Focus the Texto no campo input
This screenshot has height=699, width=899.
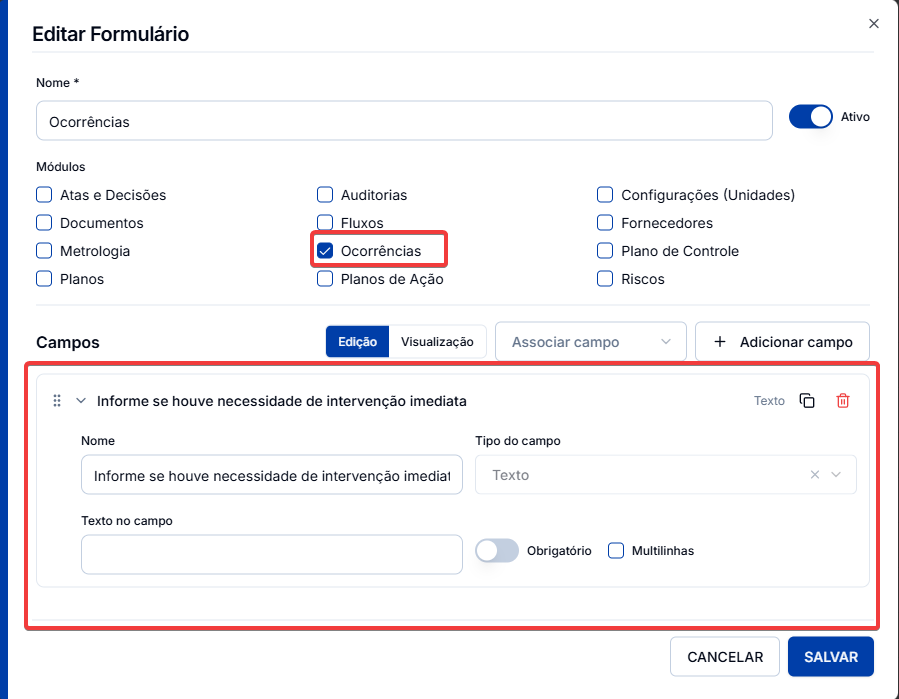272,554
